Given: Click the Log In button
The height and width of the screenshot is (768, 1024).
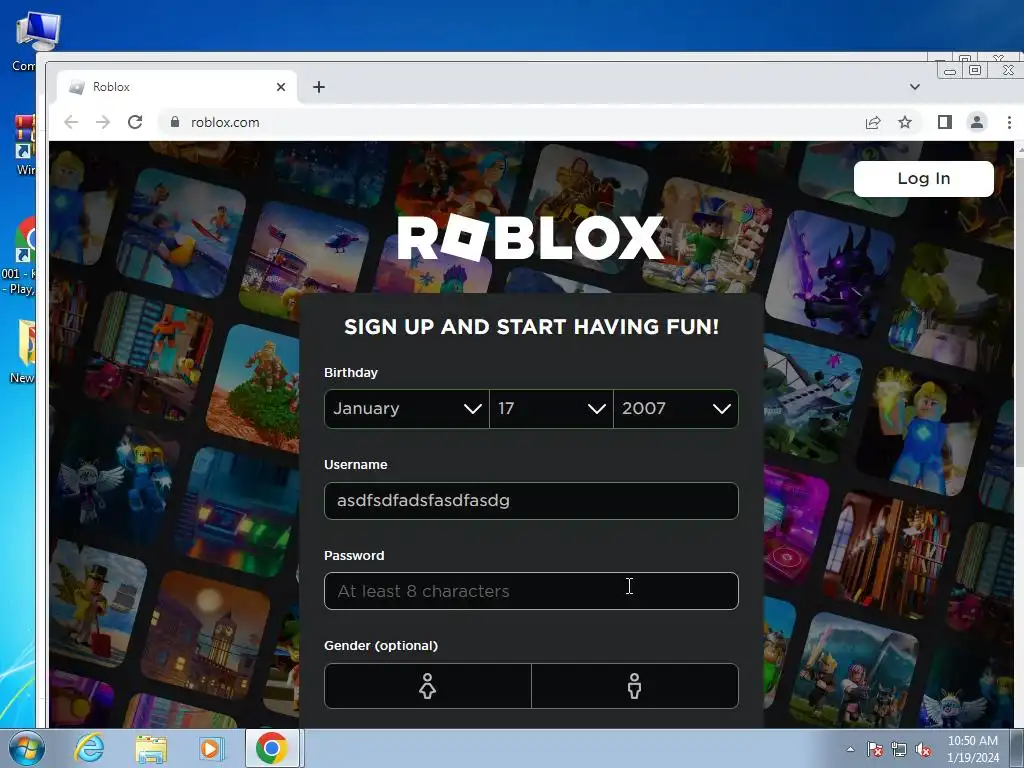Looking at the screenshot, I should (923, 178).
